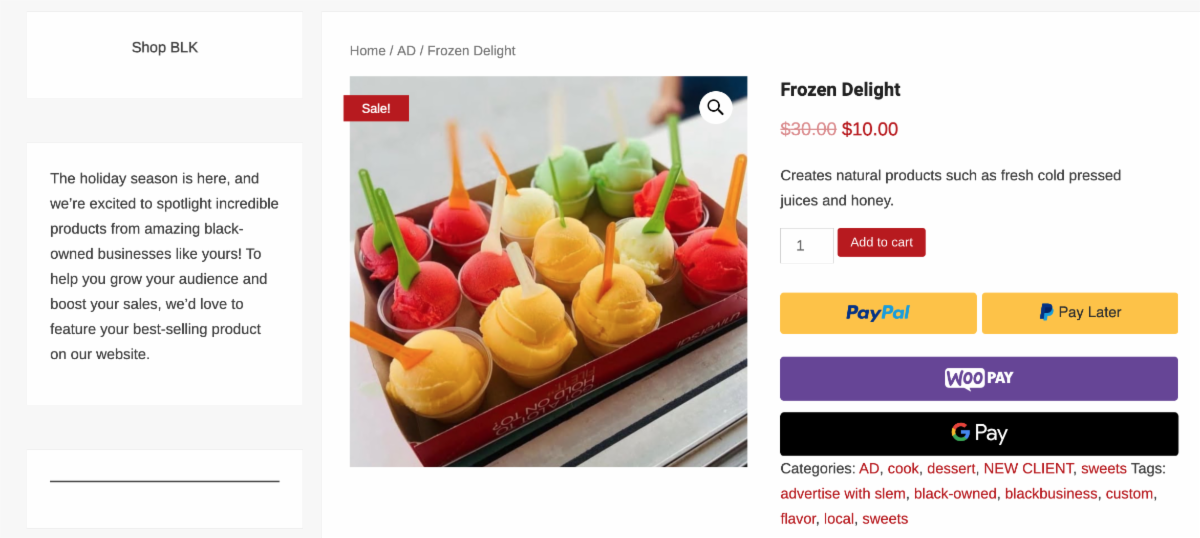
Task: Select the cook category link
Action: click(x=903, y=468)
